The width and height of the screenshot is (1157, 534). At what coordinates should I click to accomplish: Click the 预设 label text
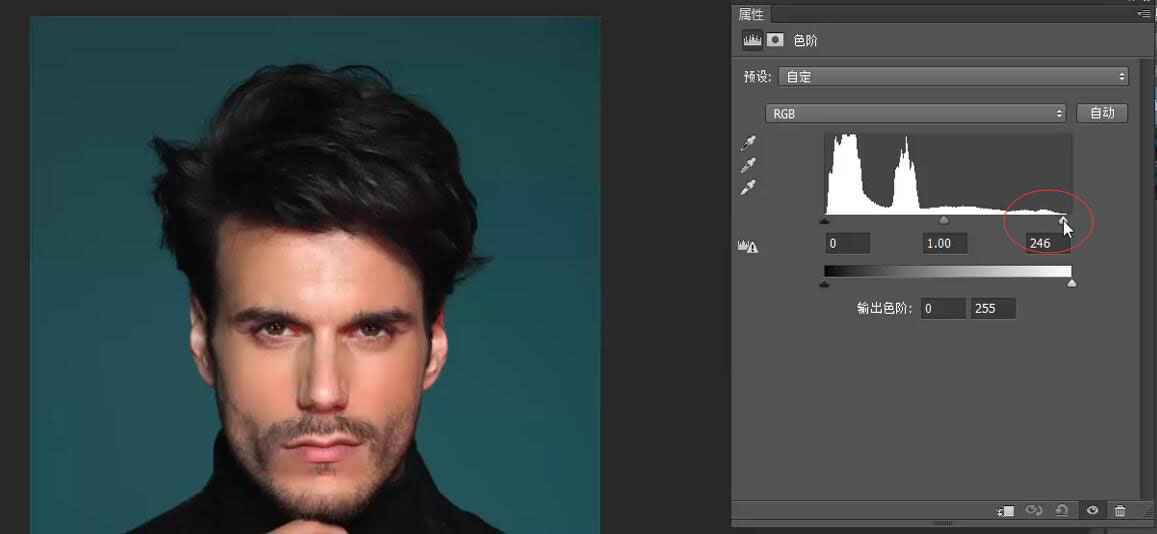(x=757, y=77)
